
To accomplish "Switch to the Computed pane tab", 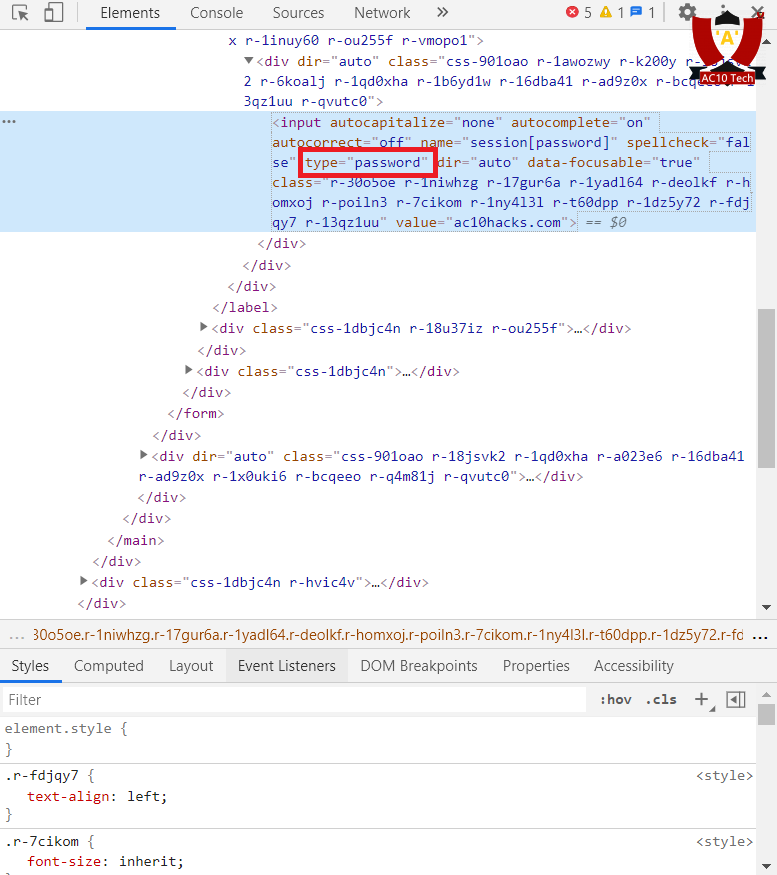I will pos(109,666).
